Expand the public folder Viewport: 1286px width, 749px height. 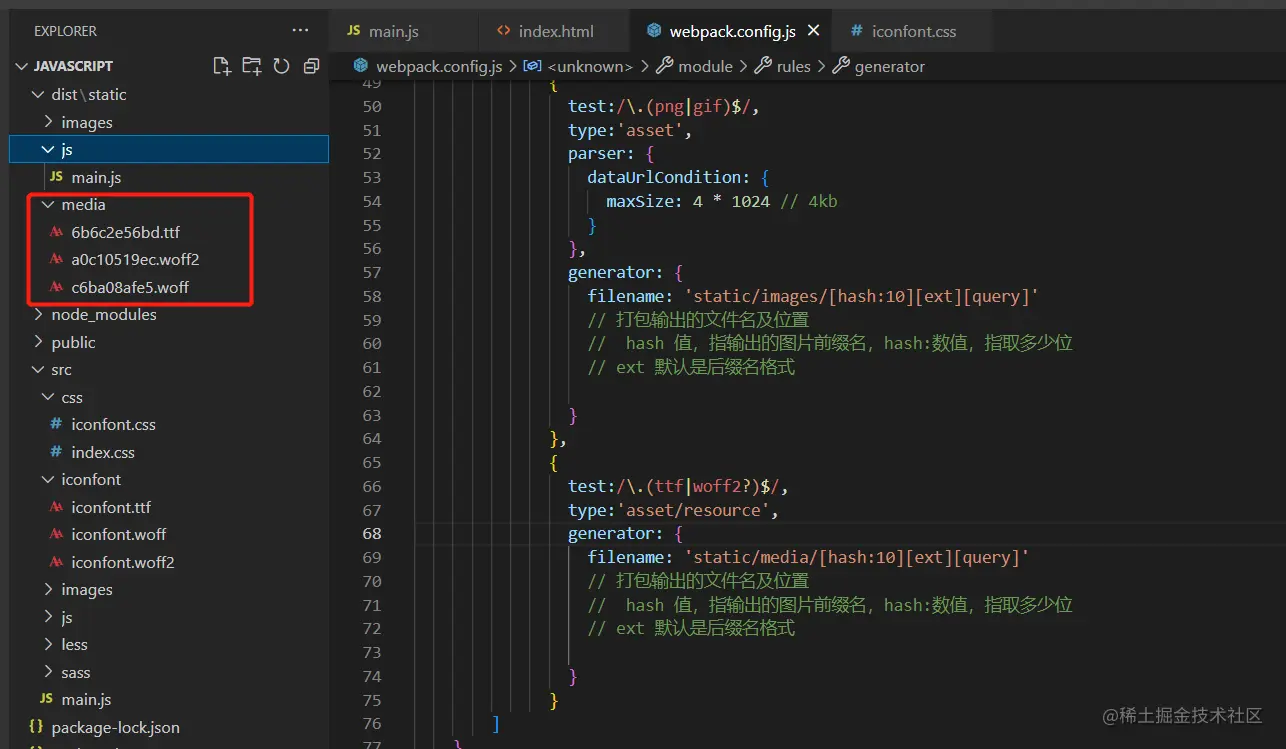[73, 342]
